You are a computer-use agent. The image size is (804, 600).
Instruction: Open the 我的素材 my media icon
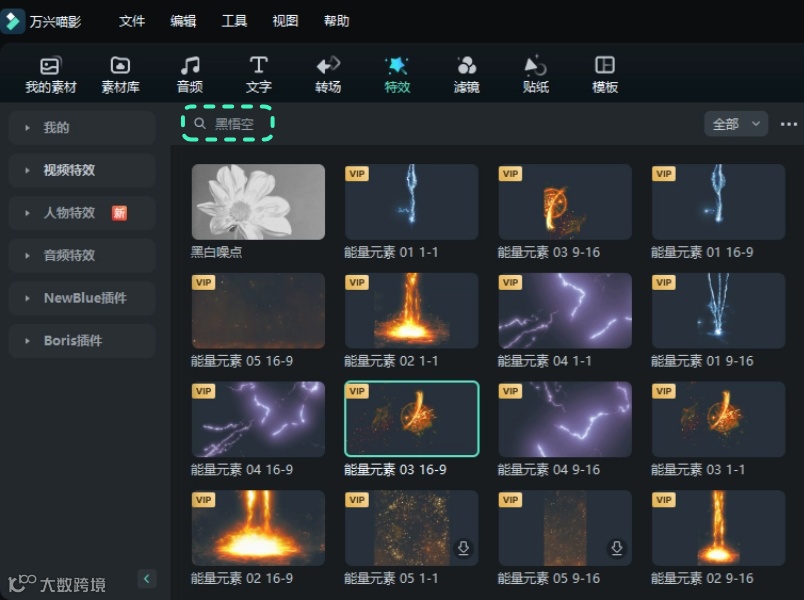click(x=49, y=70)
